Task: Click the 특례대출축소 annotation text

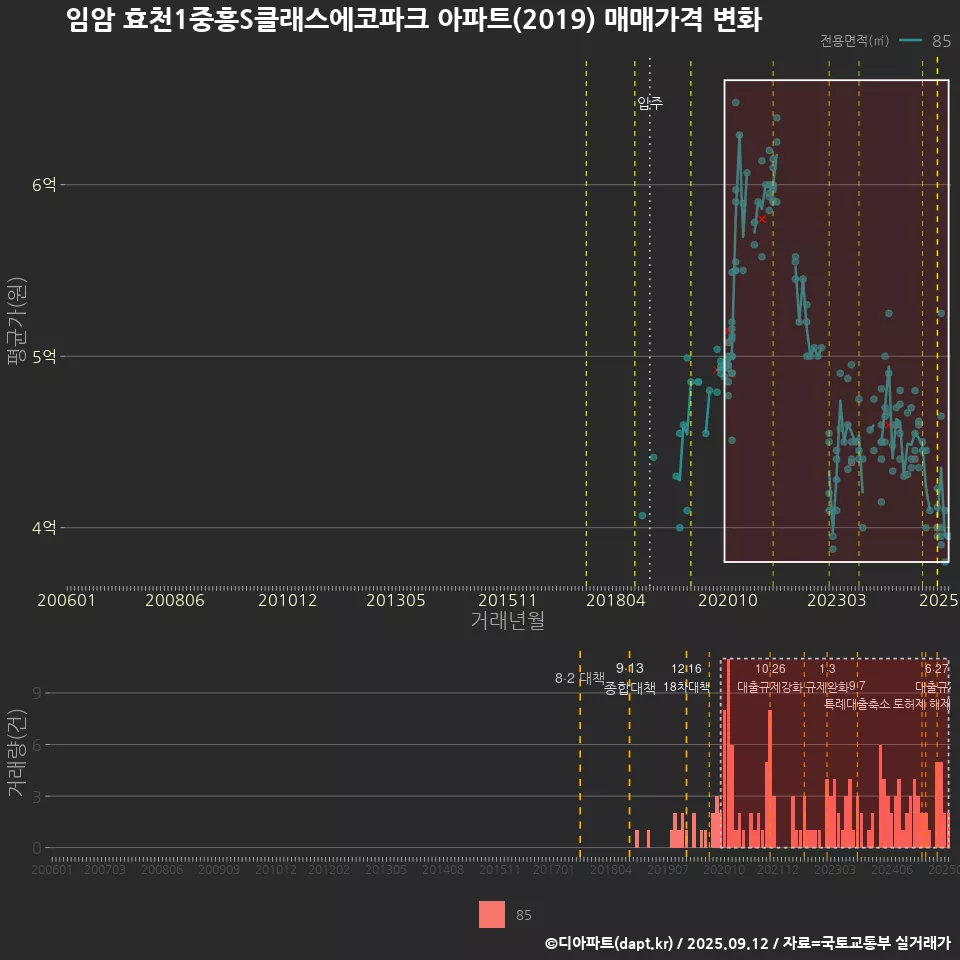Action: [857, 703]
